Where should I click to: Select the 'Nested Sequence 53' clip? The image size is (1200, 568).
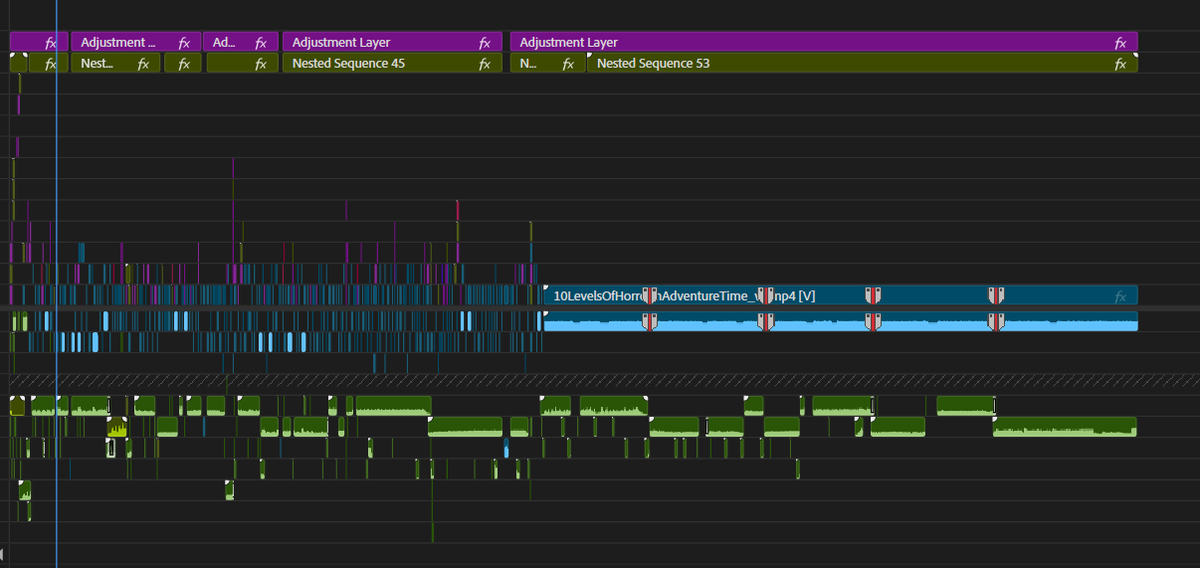[x=862, y=64]
